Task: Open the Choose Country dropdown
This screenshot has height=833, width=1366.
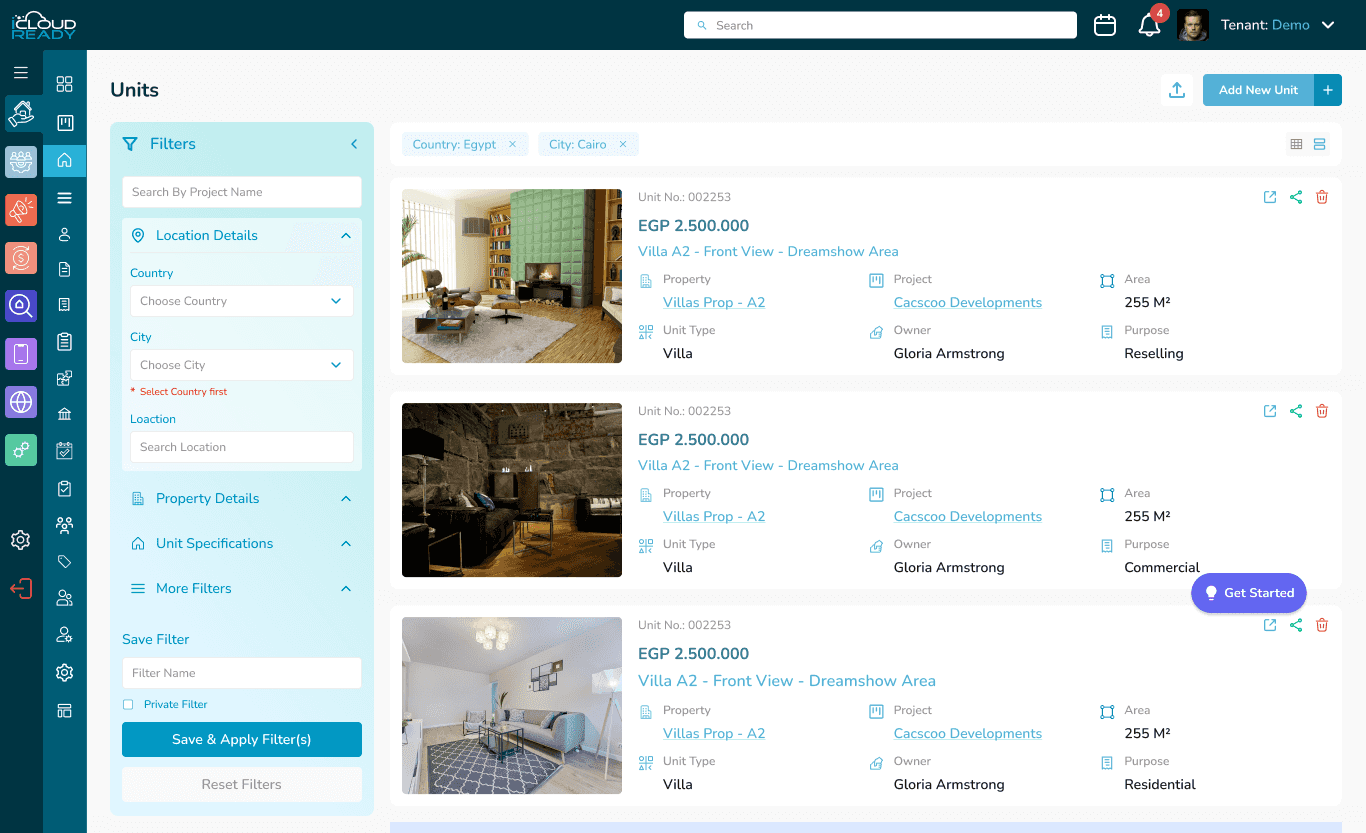Action: [x=241, y=300]
